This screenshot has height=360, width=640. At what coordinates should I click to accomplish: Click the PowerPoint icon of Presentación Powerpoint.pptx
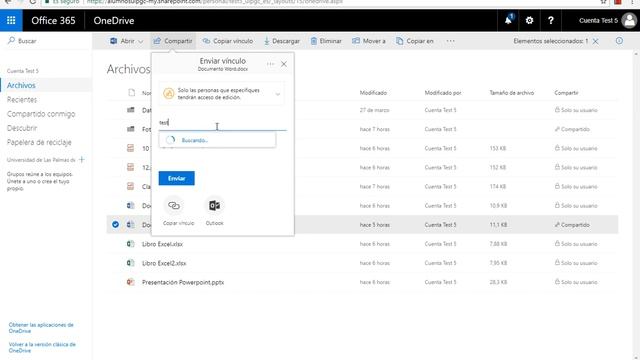coord(131,282)
